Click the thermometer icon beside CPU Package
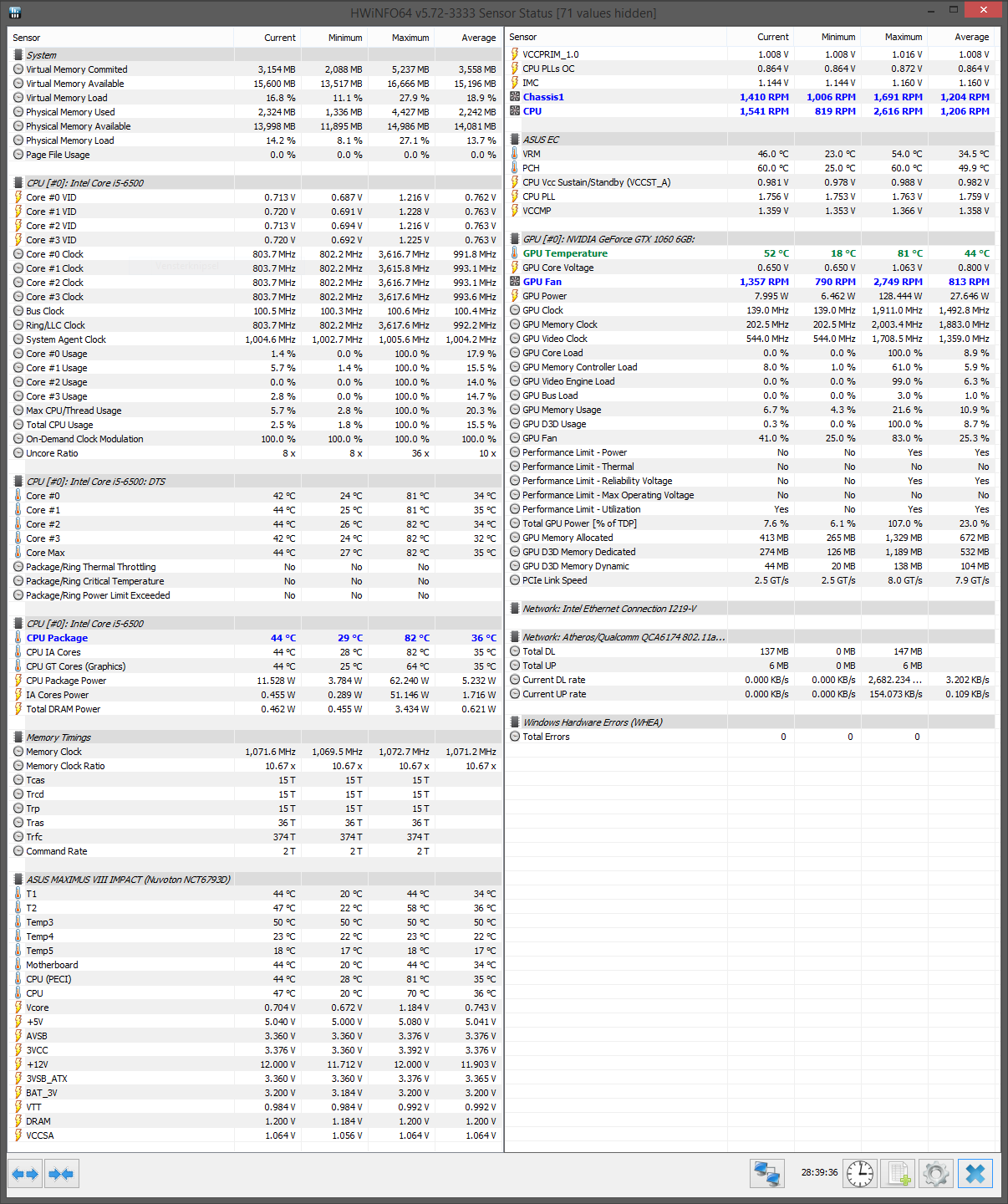The width and height of the screenshot is (1008, 1204). (x=18, y=638)
